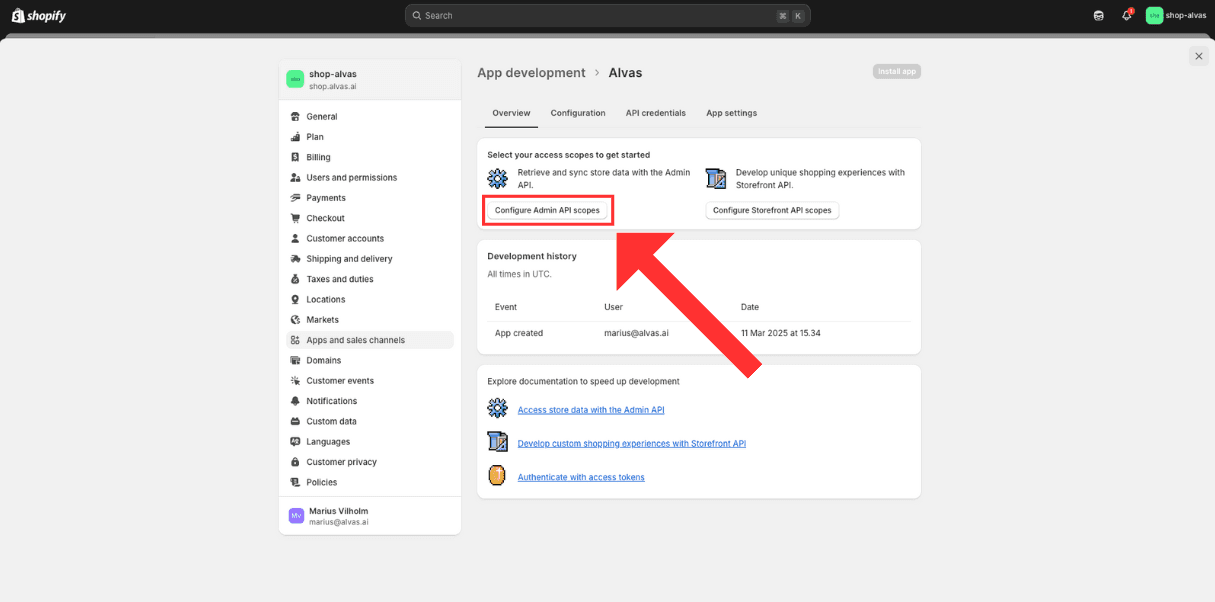Click the Checkout cart icon
Image resolution: width=1215 pixels, height=602 pixels.
(295, 218)
